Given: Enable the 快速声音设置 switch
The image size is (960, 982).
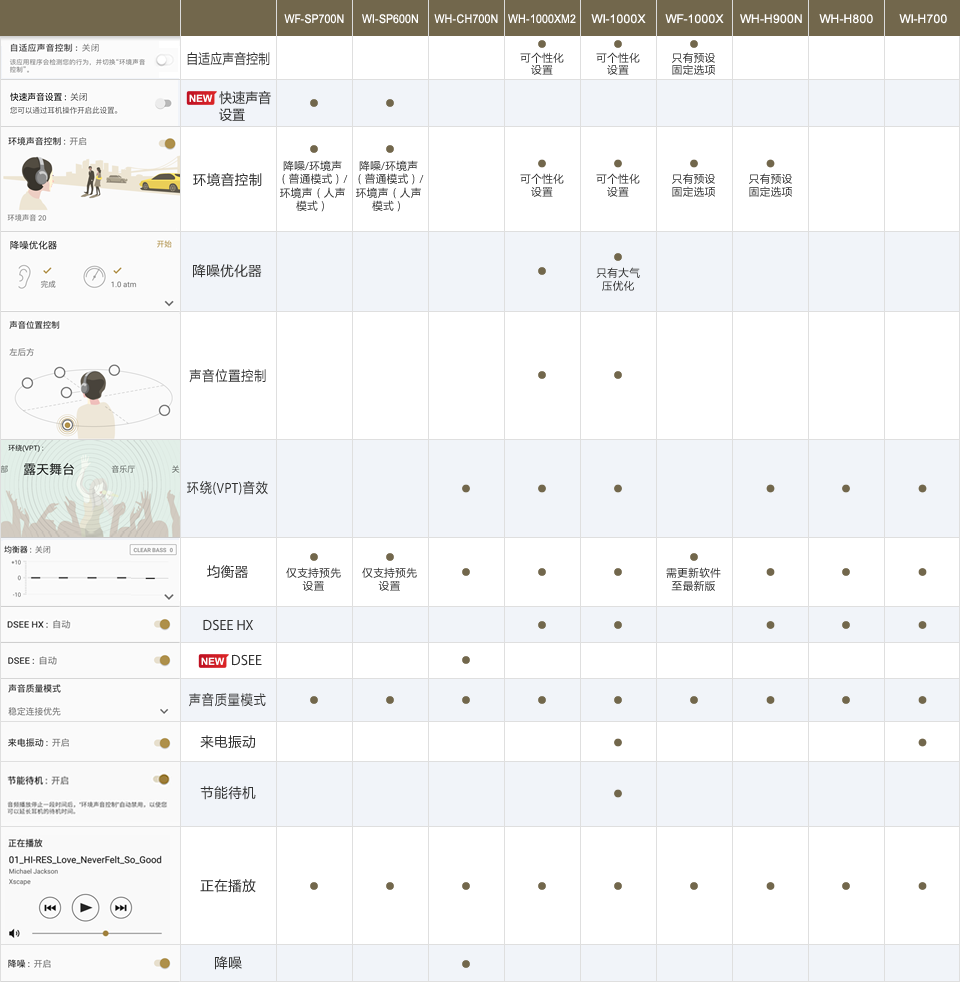Looking at the screenshot, I should tap(163, 103).
